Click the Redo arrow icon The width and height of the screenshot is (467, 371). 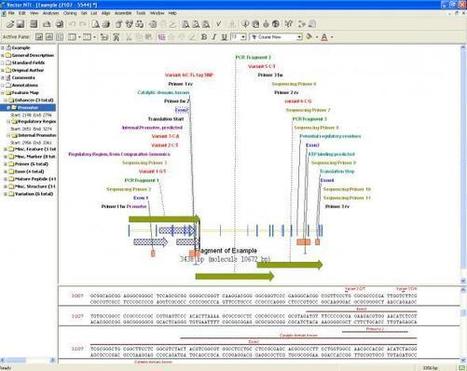tap(82, 24)
